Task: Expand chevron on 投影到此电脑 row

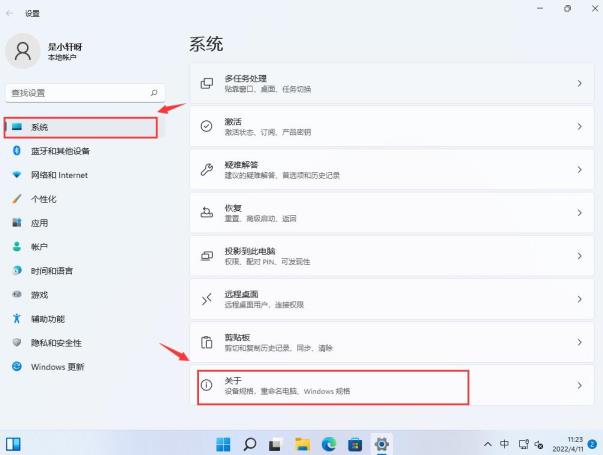Action: tap(580, 256)
